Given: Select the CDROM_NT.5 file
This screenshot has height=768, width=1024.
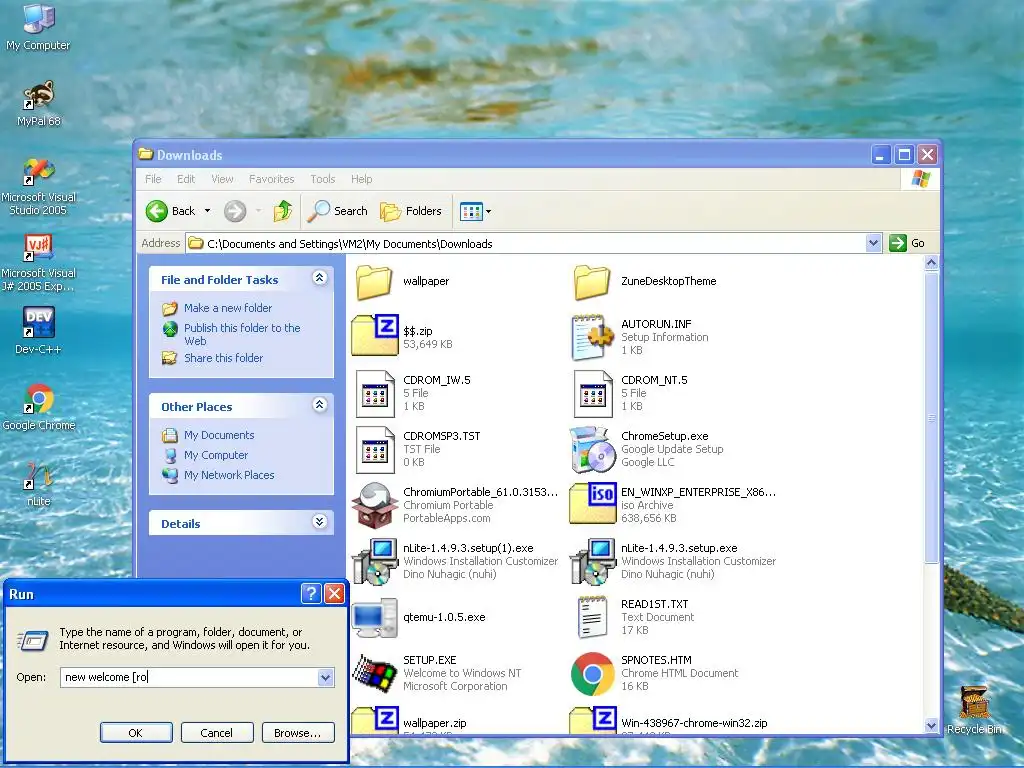Looking at the screenshot, I should (630, 393).
